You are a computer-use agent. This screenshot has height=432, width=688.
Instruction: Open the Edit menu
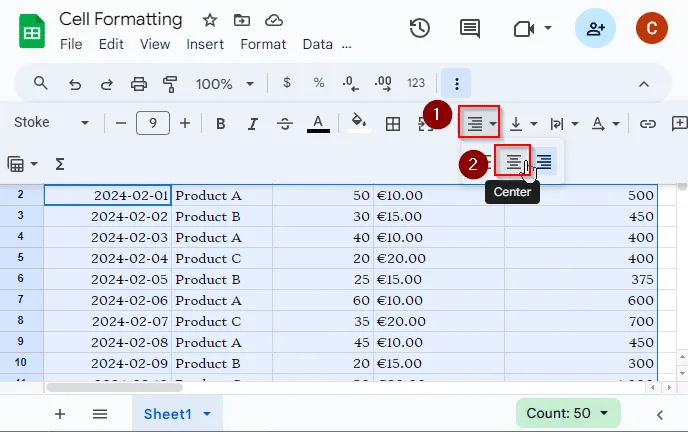pos(111,44)
